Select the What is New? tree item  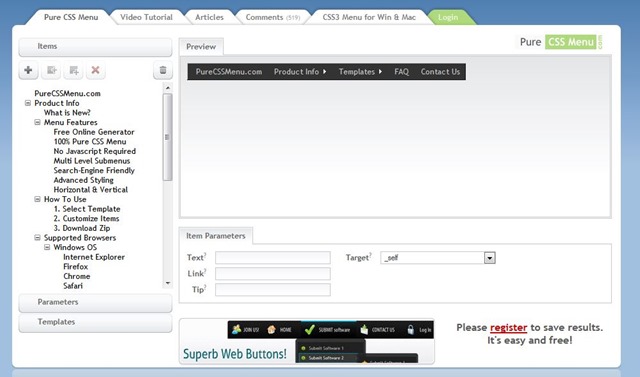pyautogui.click(x=67, y=113)
